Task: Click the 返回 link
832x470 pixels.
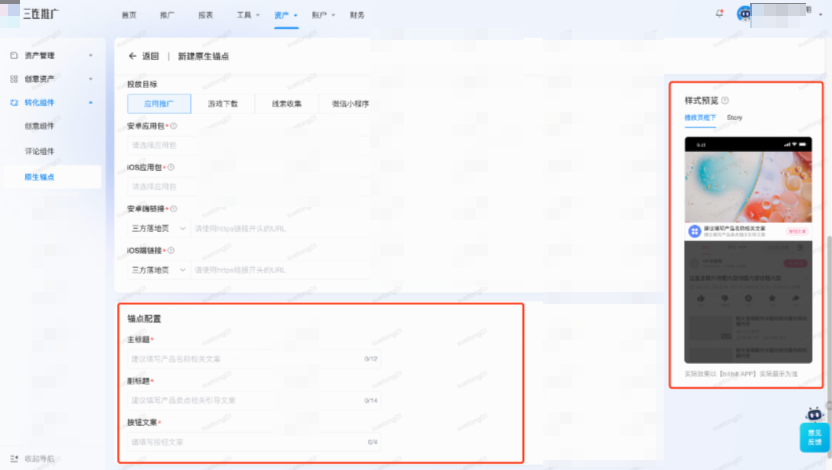Action: [150, 56]
